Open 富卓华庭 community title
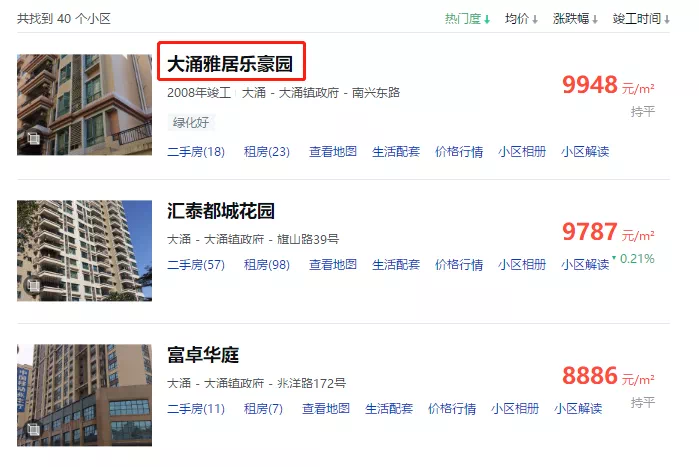 [x=203, y=355]
